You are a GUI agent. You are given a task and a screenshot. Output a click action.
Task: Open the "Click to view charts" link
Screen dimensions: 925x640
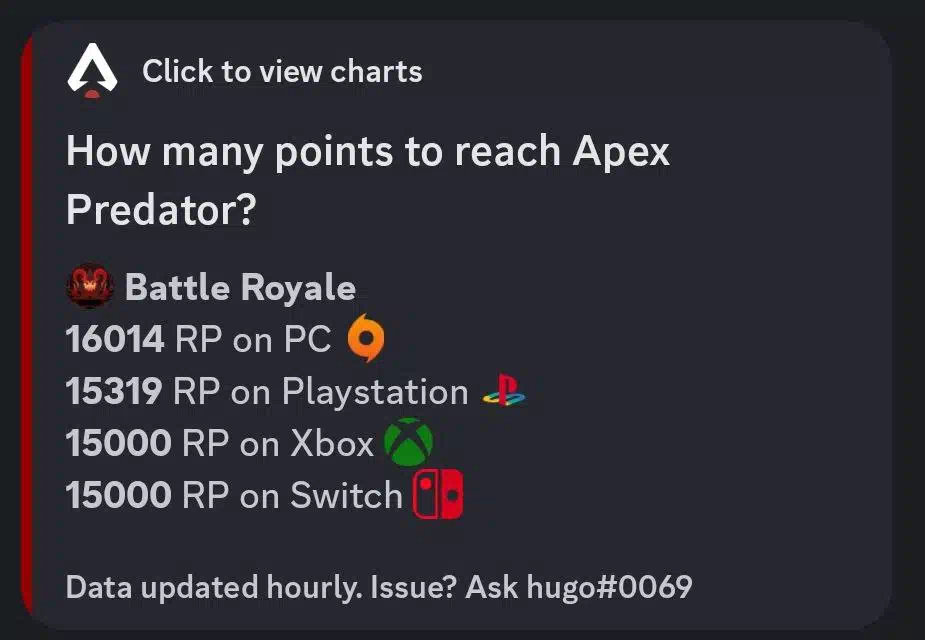click(x=282, y=72)
